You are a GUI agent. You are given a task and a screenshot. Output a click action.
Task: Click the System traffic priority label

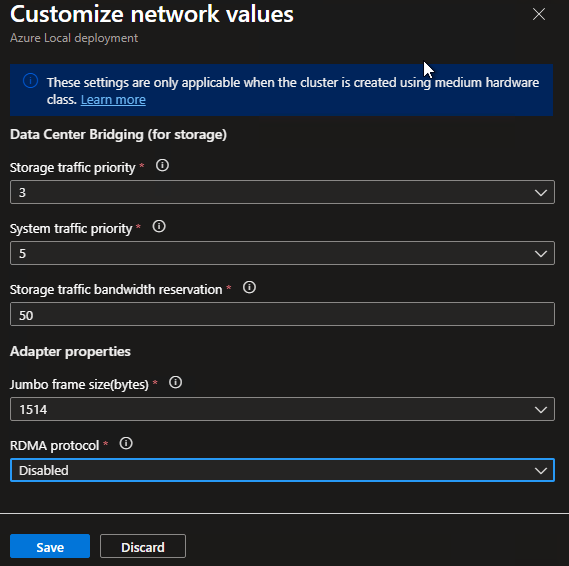(71, 229)
